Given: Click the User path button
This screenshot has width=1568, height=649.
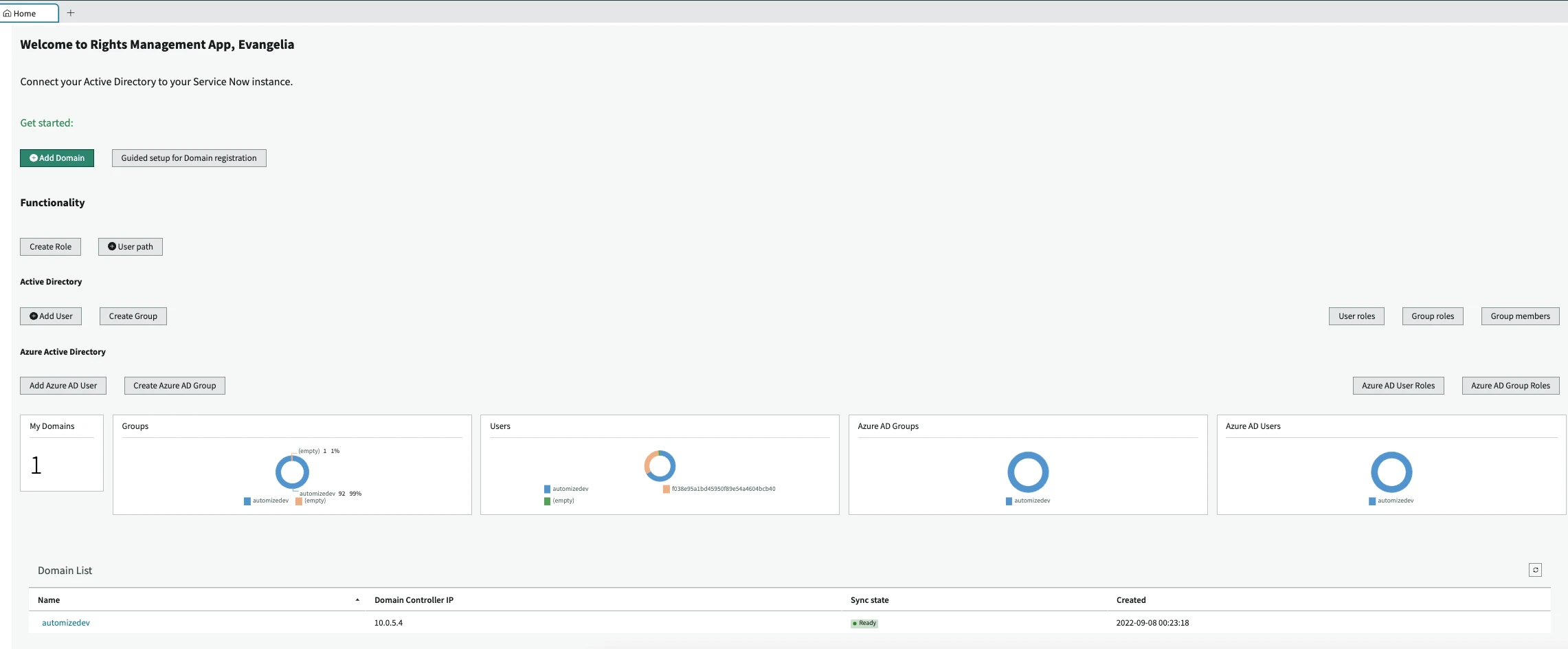Looking at the screenshot, I should pyautogui.click(x=131, y=247).
